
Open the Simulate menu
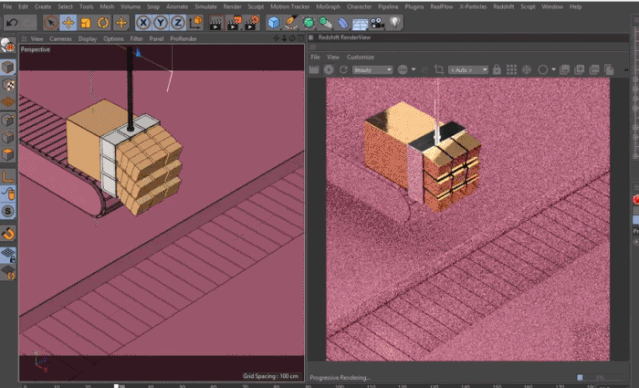[x=205, y=7]
